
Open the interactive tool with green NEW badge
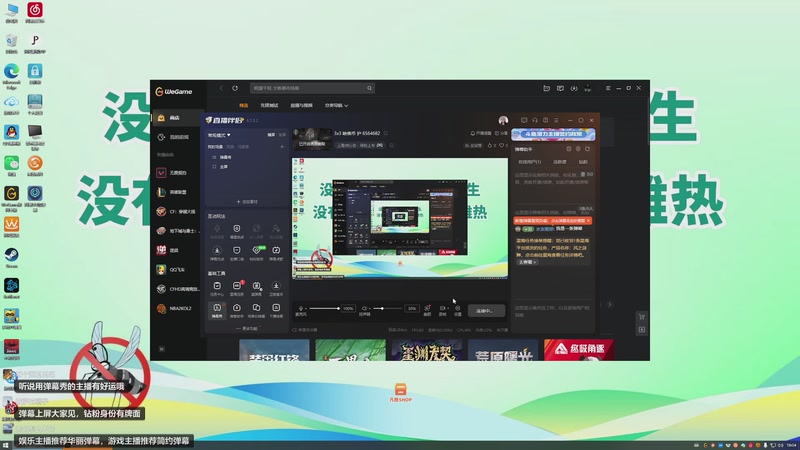[x=257, y=253]
